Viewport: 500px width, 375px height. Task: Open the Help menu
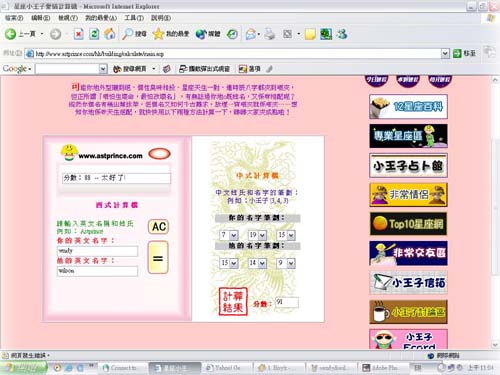pyautogui.click(x=161, y=18)
